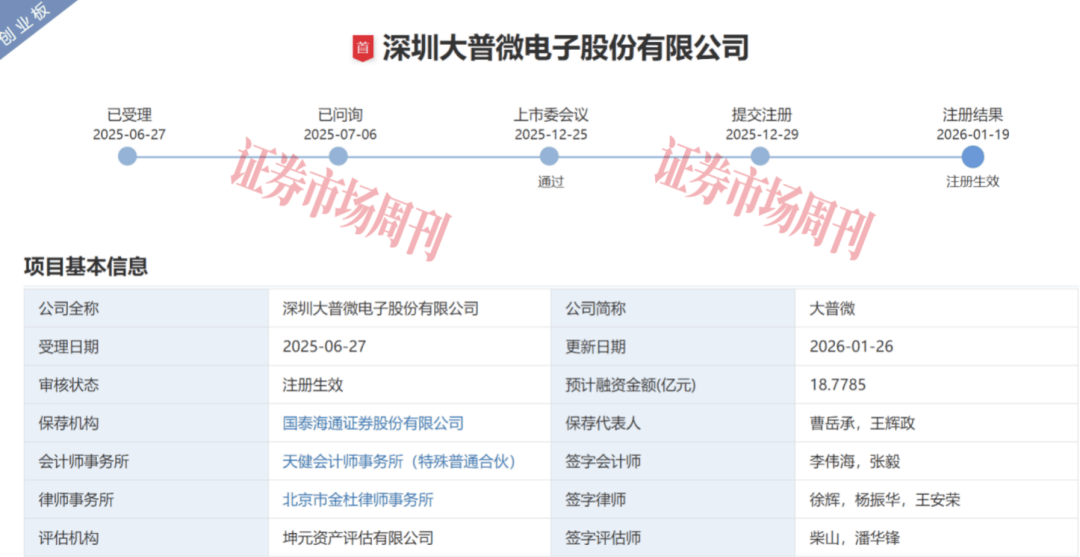The width and height of the screenshot is (1080, 557).
Task: Click the value 18.7785
Action: pyautogui.click(x=838, y=384)
